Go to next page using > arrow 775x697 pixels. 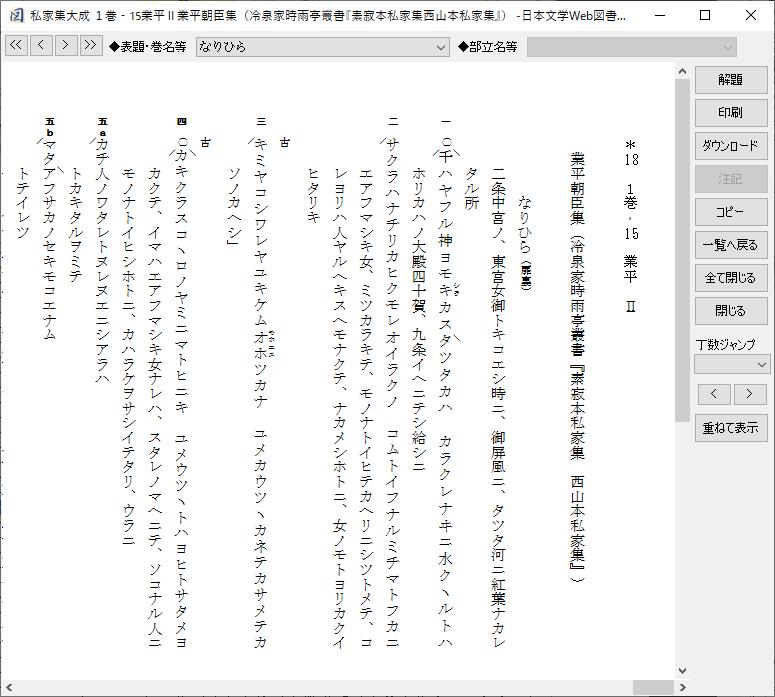click(66, 45)
